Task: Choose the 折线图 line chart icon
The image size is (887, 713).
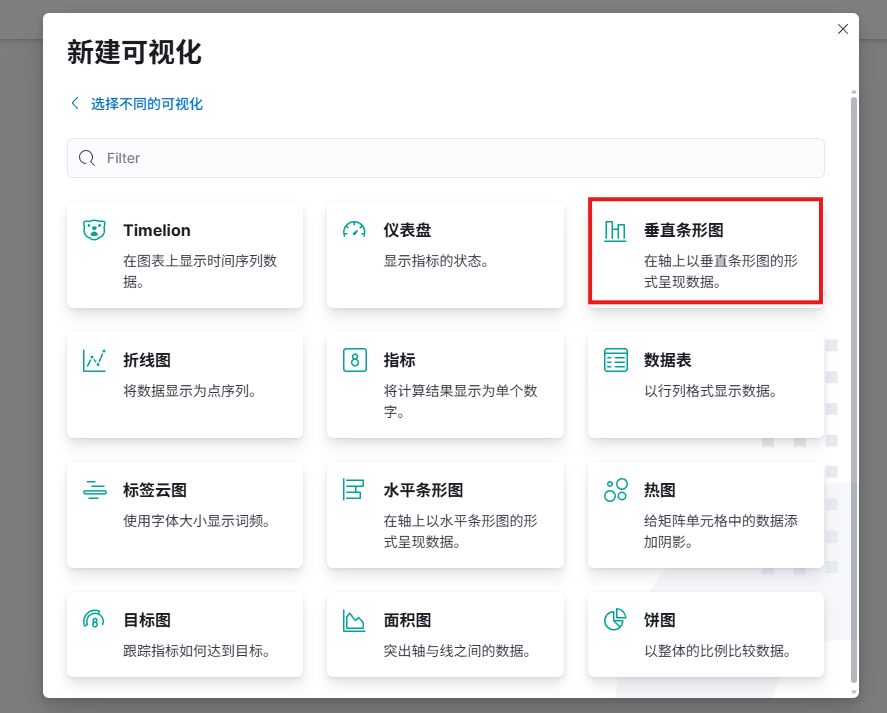Action: point(94,360)
